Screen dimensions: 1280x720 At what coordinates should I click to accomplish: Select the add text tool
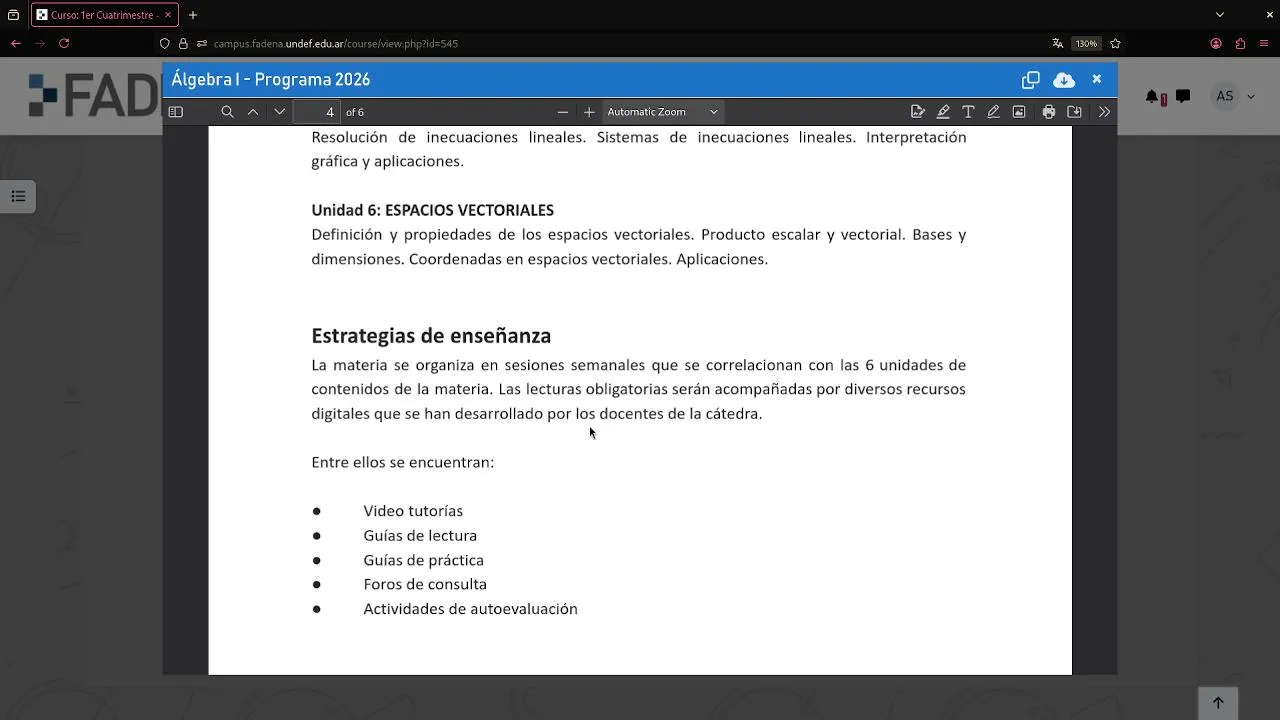(x=968, y=112)
